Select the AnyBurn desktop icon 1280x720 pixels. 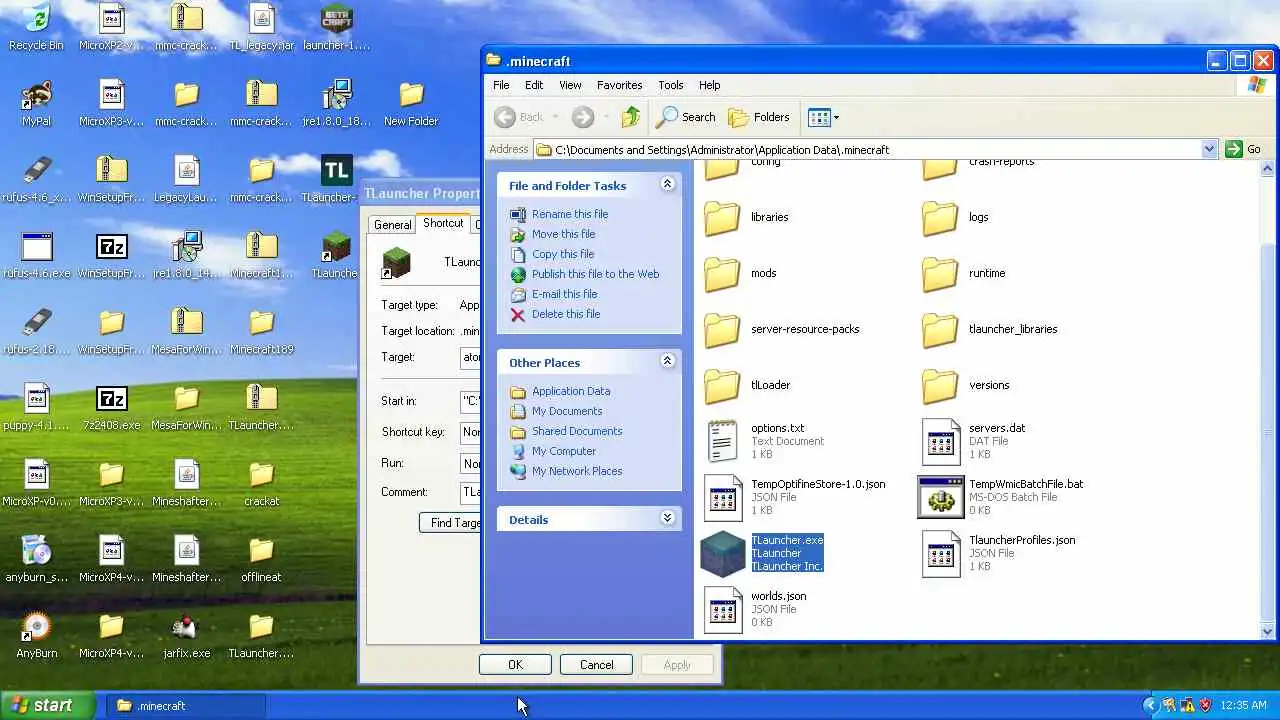click(36, 635)
